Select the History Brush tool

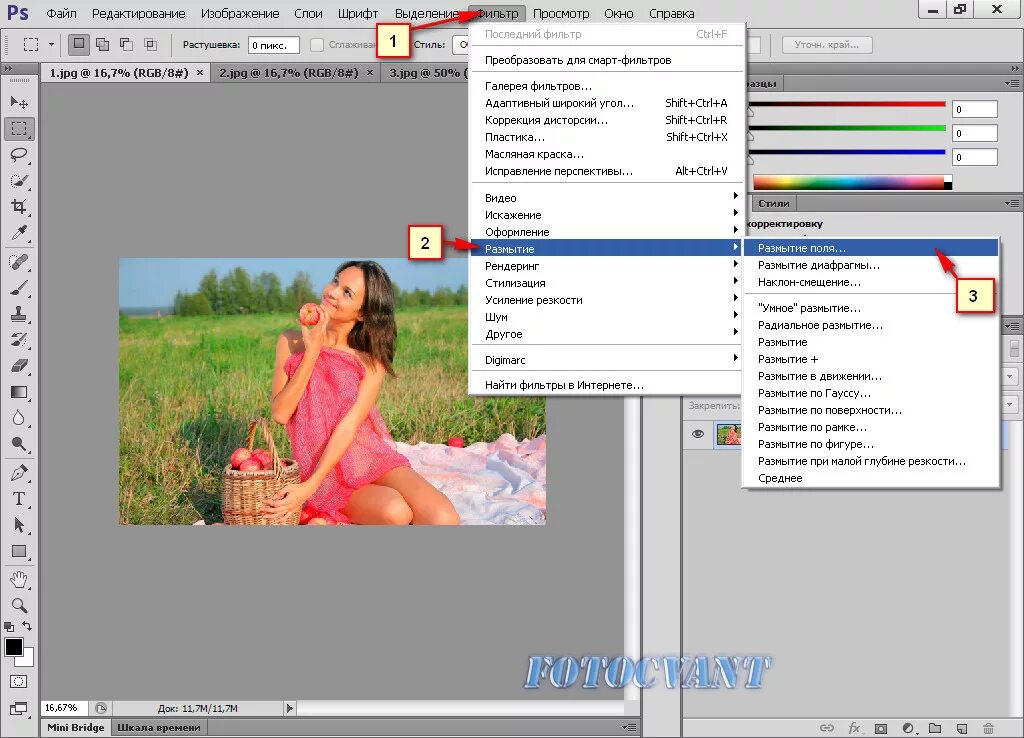pyautogui.click(x=19, y=340)
